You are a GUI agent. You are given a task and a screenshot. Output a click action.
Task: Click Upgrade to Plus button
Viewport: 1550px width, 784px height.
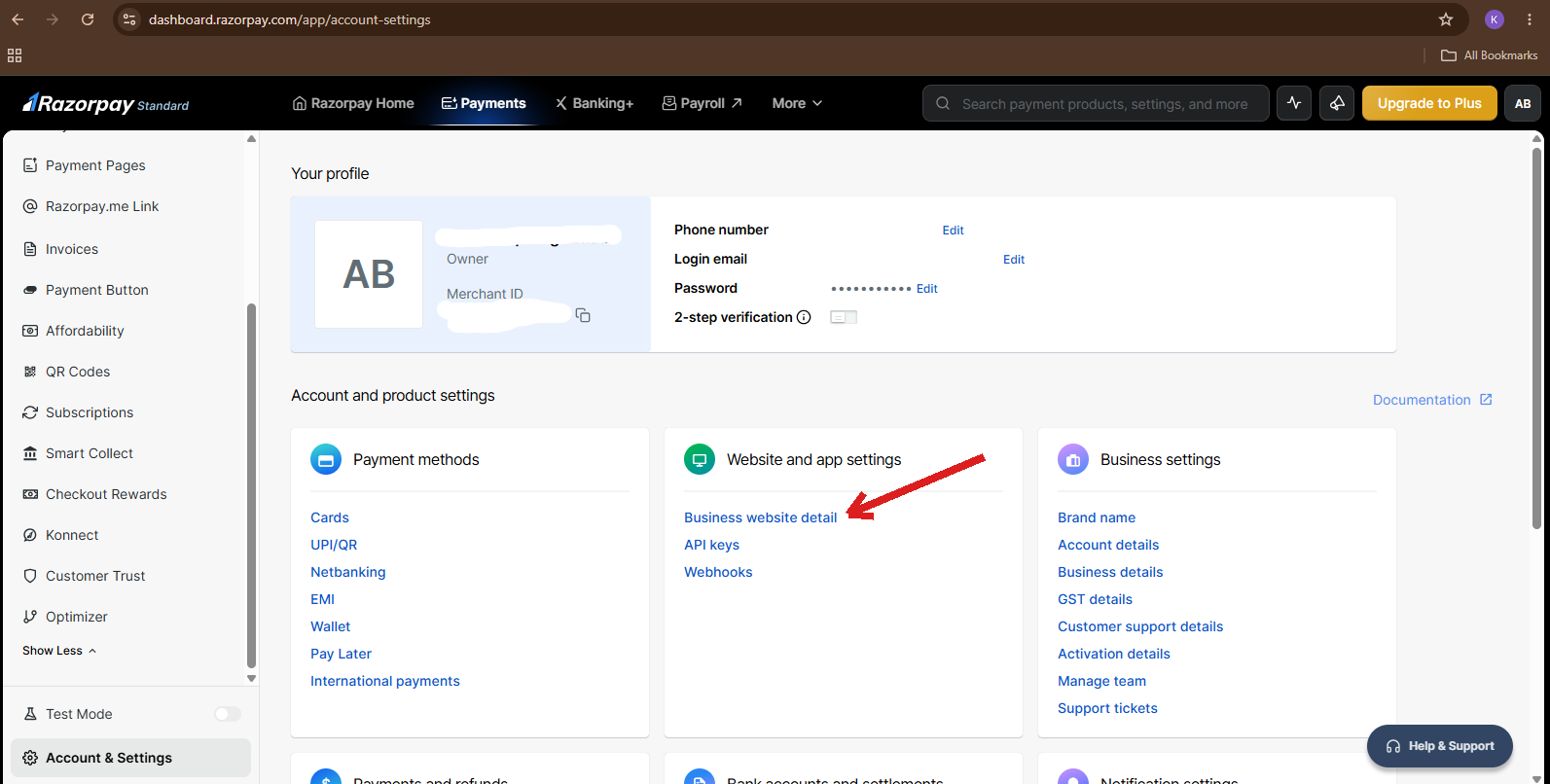[x=1429, y=103]
